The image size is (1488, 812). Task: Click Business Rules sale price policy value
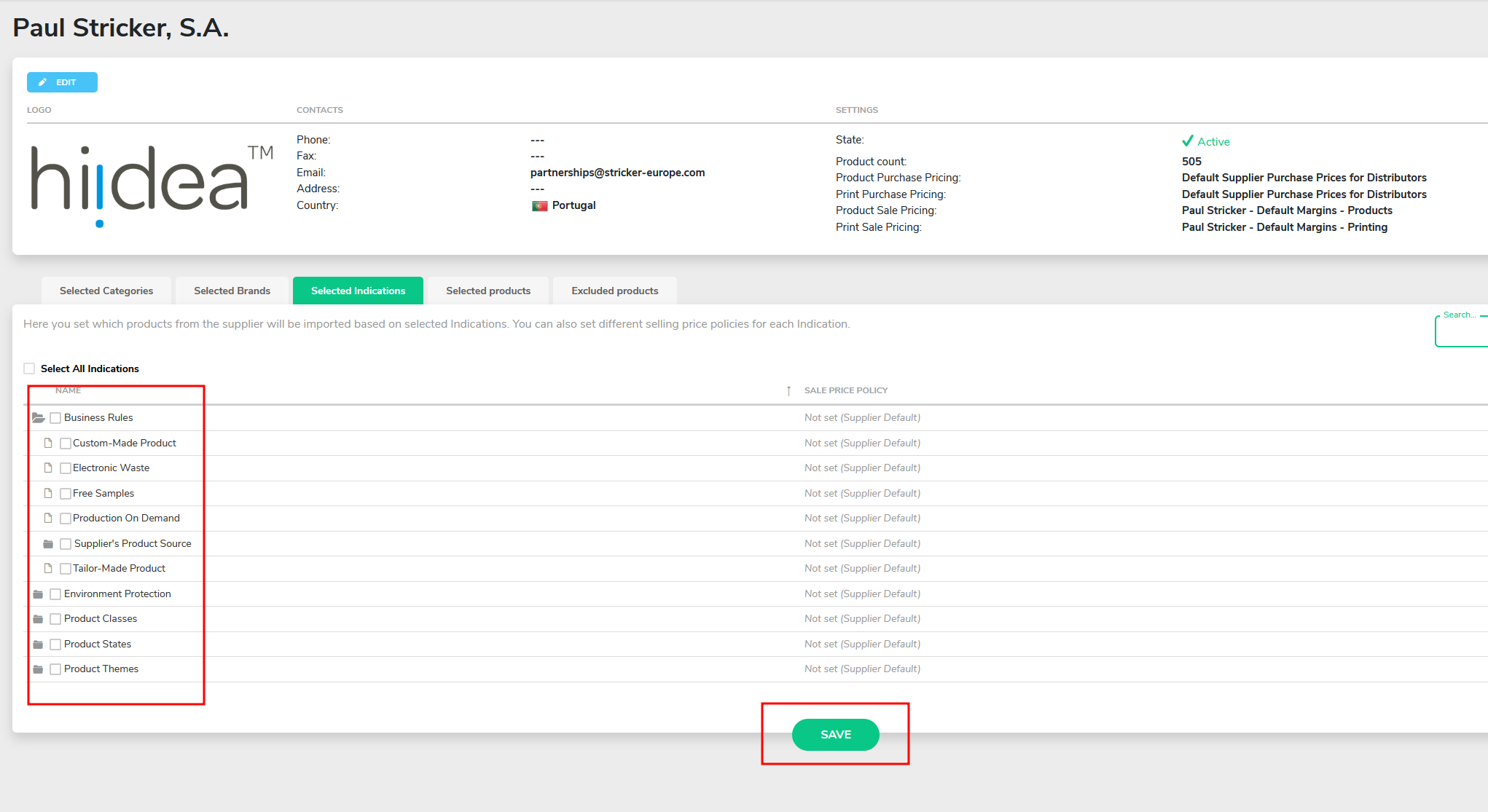click(862, 417)
